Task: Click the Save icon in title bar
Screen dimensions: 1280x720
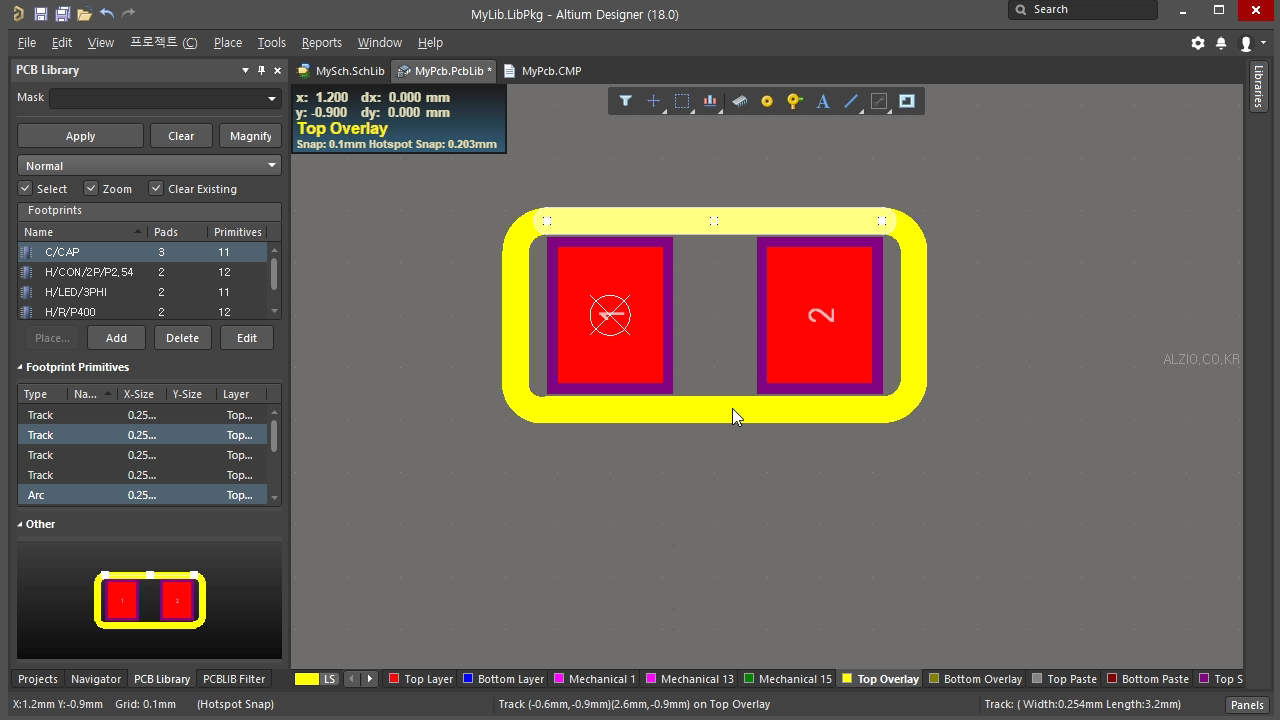Action: pyautogui.click(x=40, y=14)
